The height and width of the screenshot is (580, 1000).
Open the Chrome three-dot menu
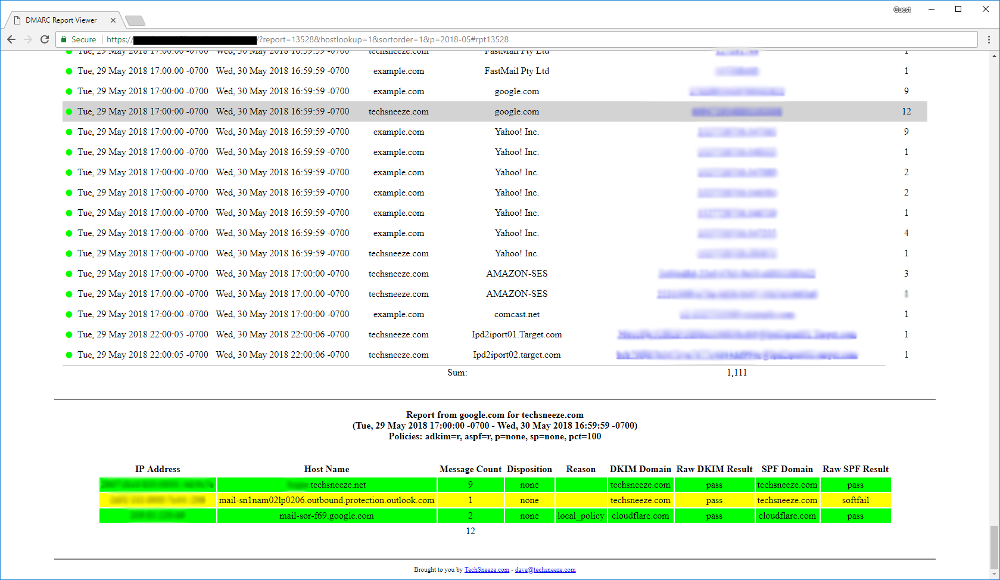tap(989, 40)
